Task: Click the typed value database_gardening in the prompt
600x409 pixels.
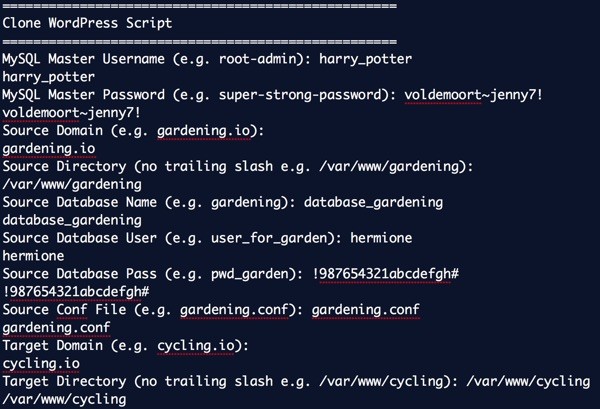Action: [373, 202]
